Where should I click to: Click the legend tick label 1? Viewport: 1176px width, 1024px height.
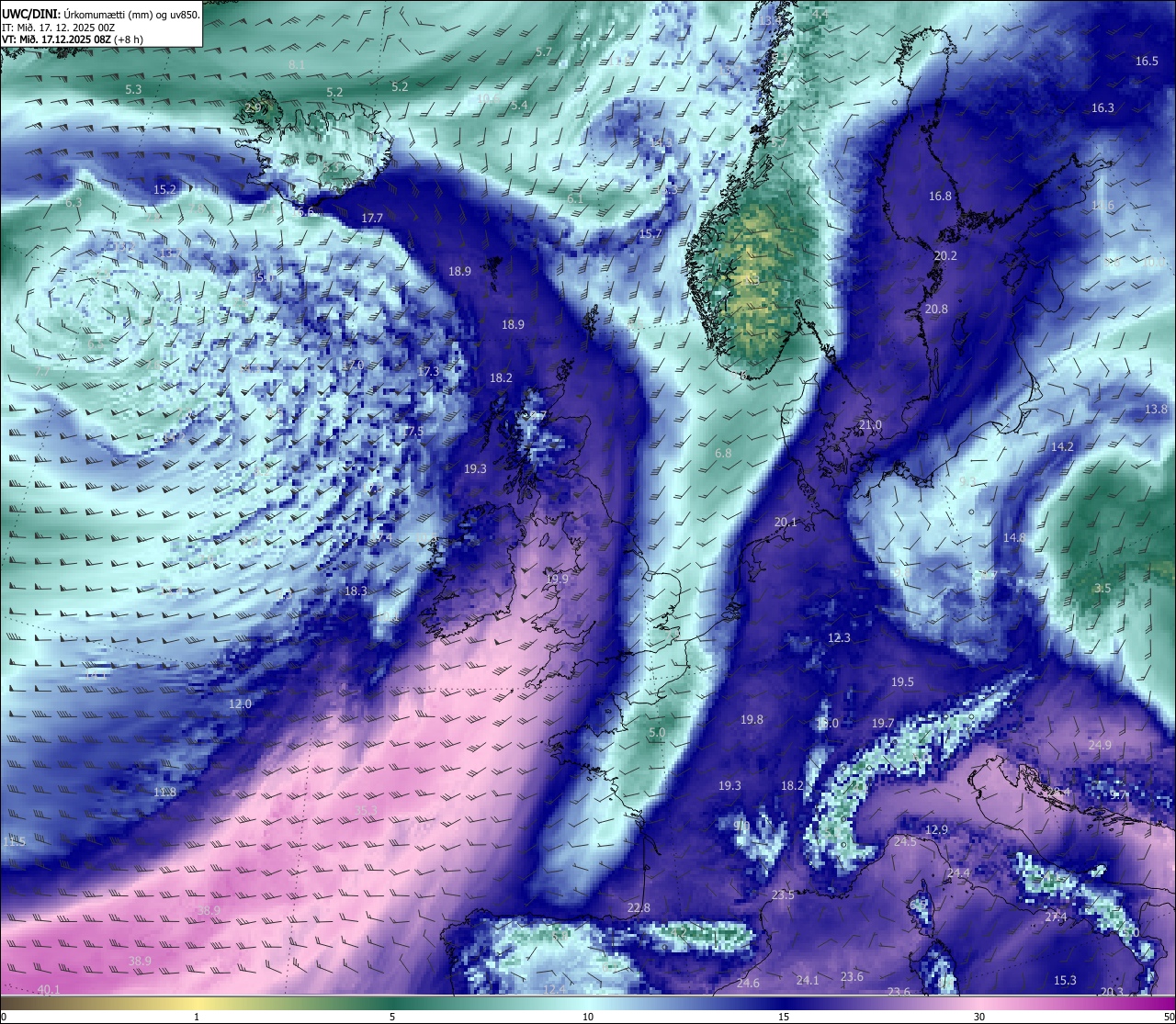coord(197,1017)
